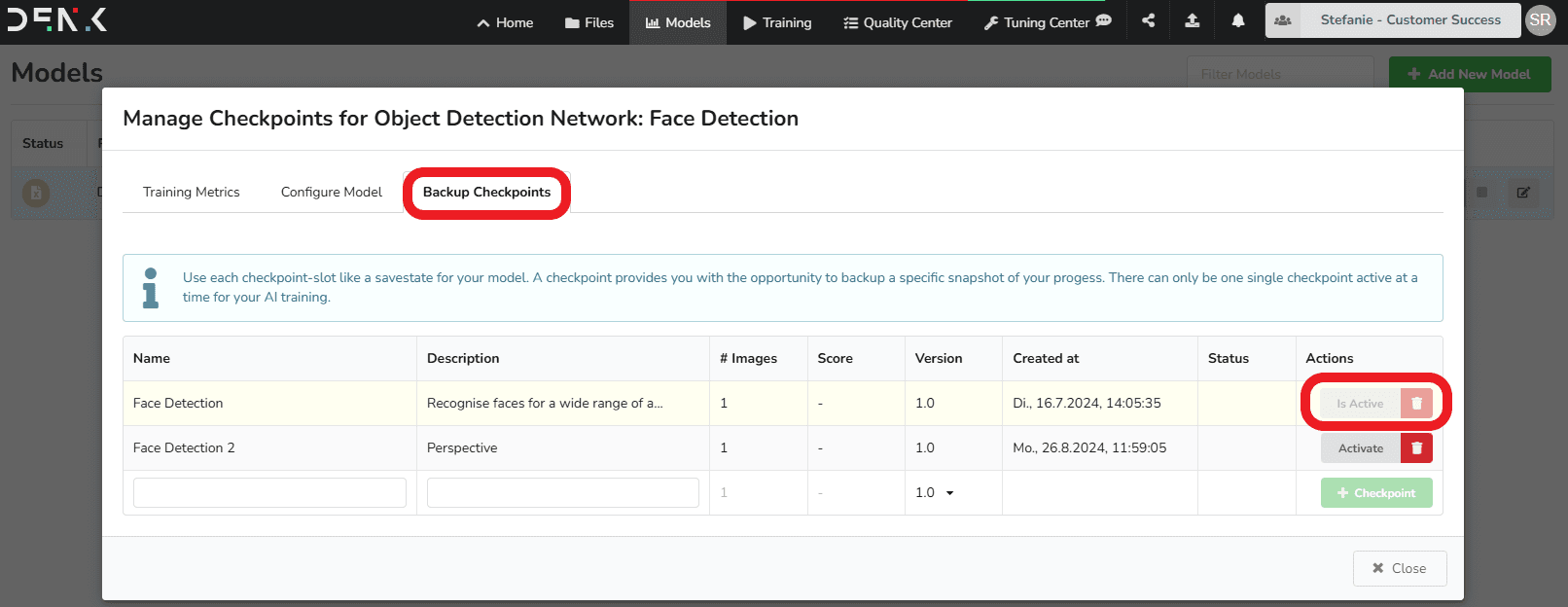This screenshot has width=1568, height=607.
Task: Click the team group icon
Action: (1283, 20)
